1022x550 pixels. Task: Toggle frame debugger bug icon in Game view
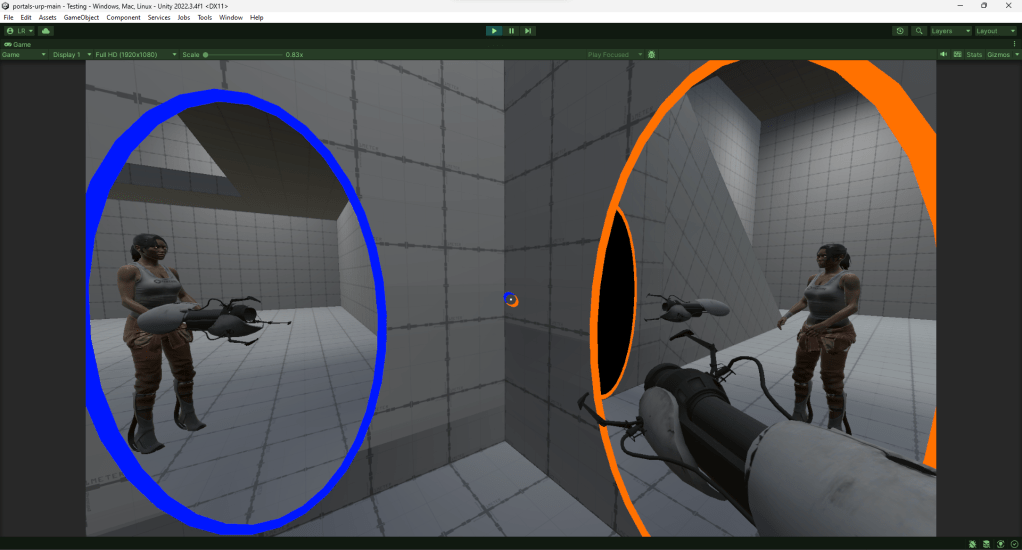point(651,54)
